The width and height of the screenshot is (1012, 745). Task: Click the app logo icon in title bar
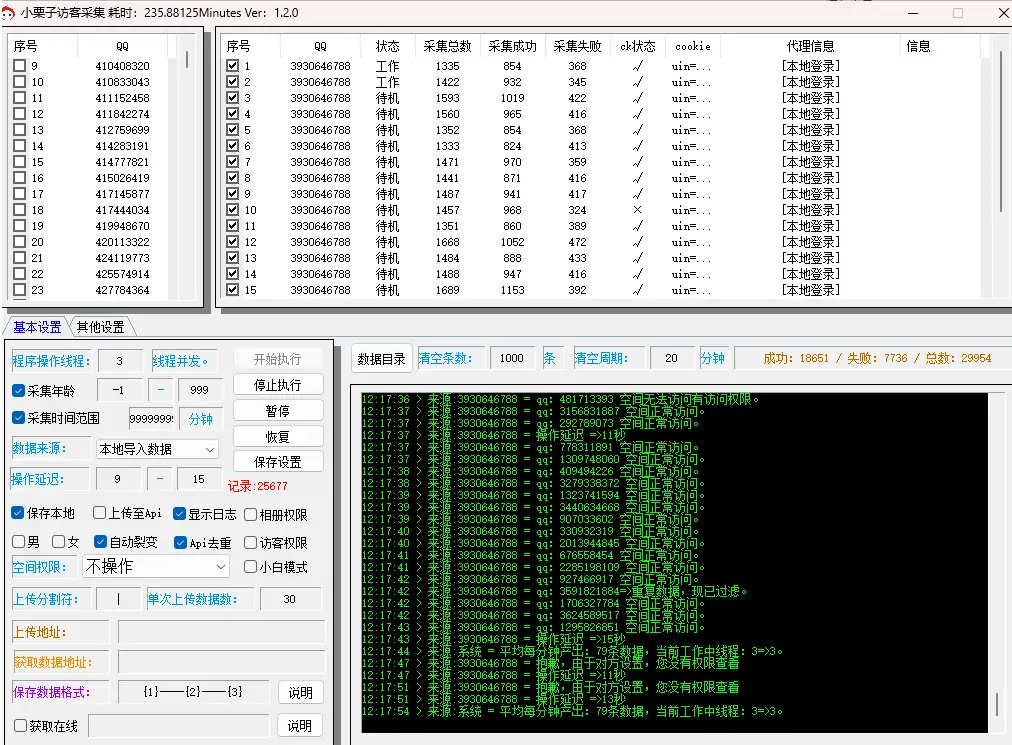click(8, 13)
